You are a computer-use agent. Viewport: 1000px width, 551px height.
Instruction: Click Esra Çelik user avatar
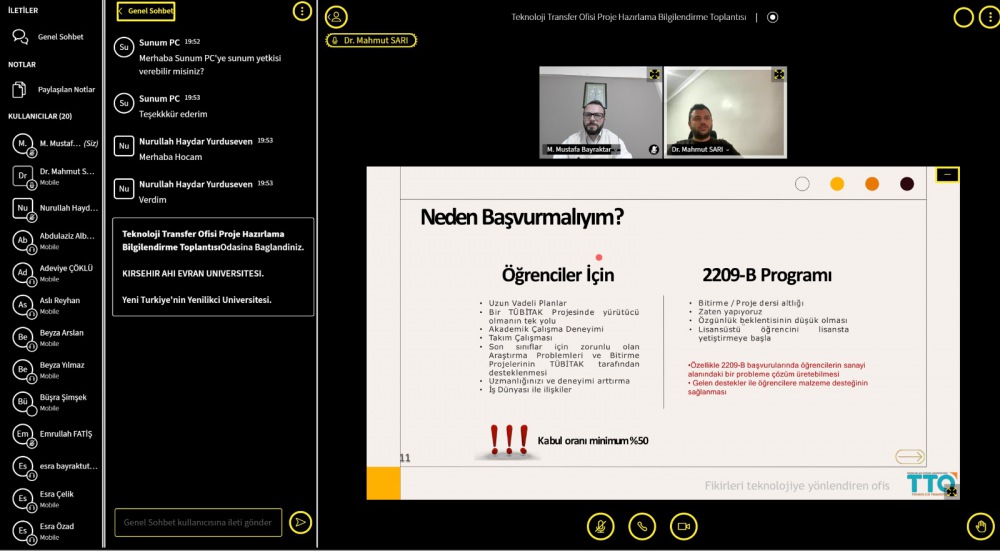(23, 499)
